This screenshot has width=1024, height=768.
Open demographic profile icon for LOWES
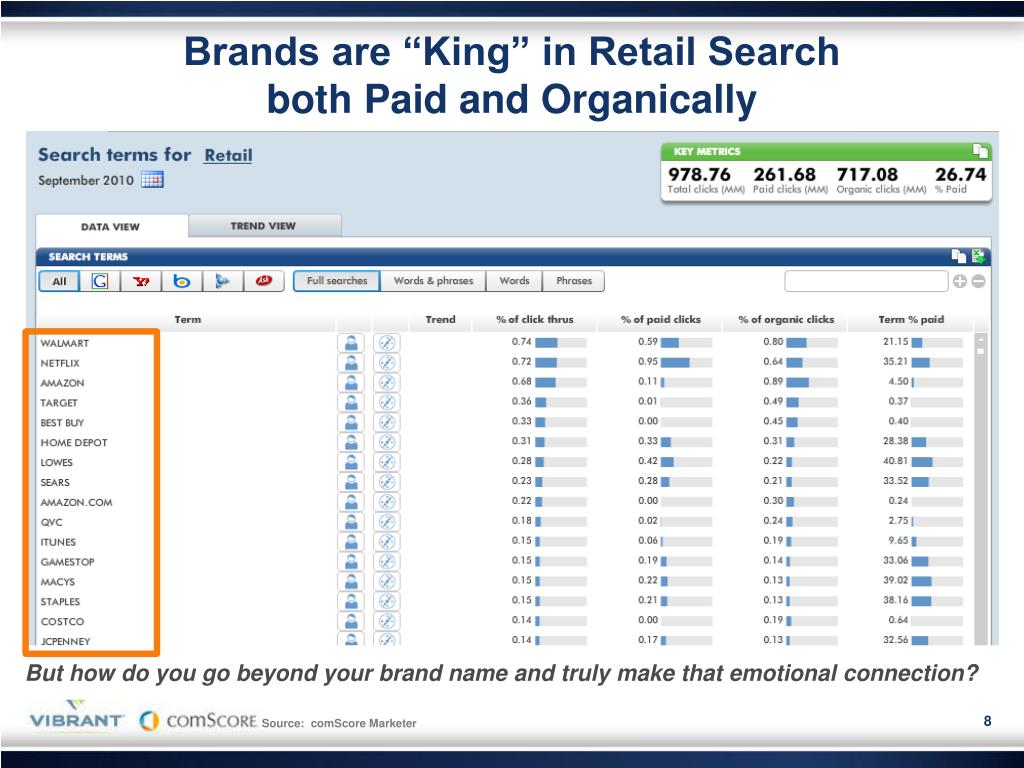tap(351, 462)
